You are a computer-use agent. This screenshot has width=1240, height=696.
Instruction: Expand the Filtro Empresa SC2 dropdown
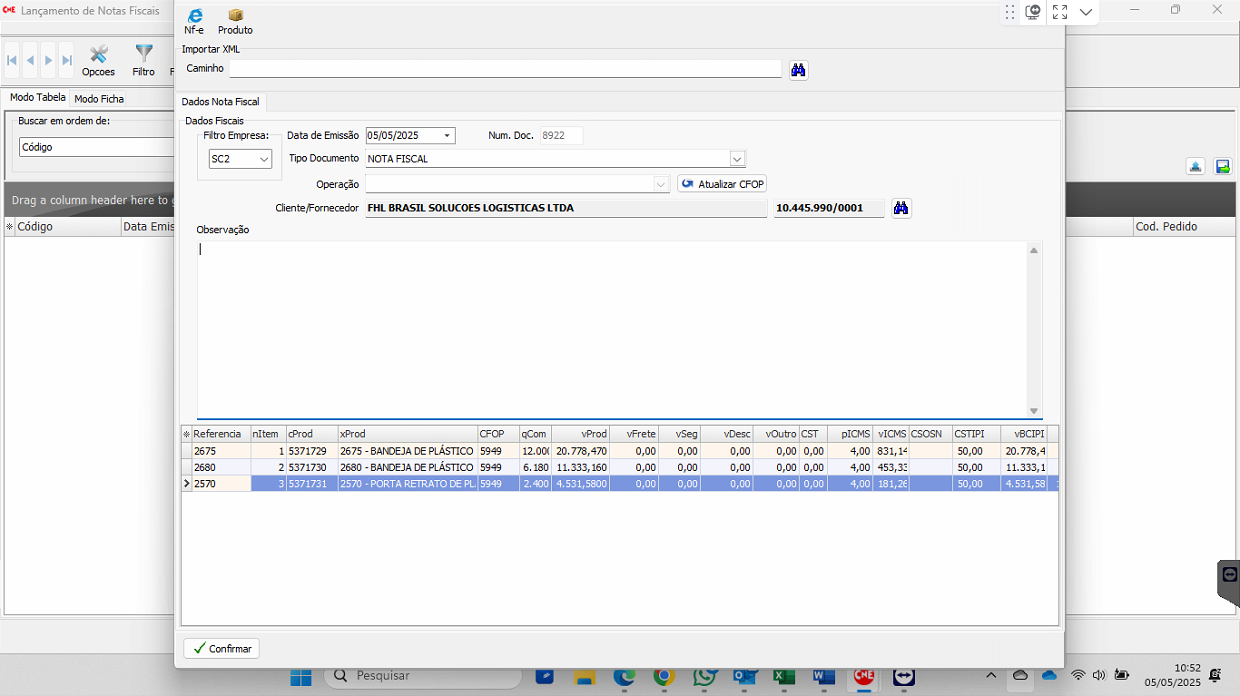tap(264, 159)
